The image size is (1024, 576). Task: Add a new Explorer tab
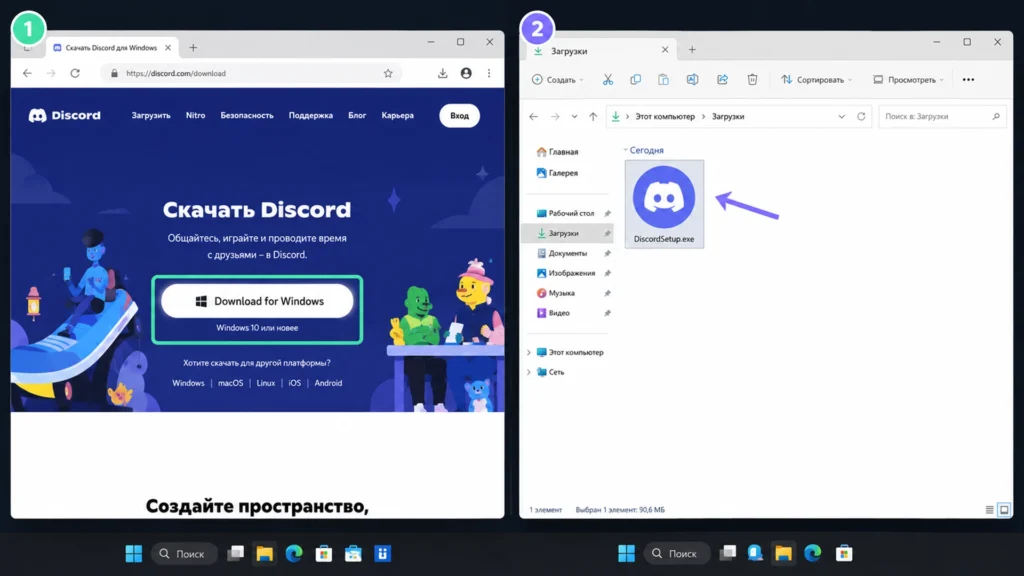point(692,50)
